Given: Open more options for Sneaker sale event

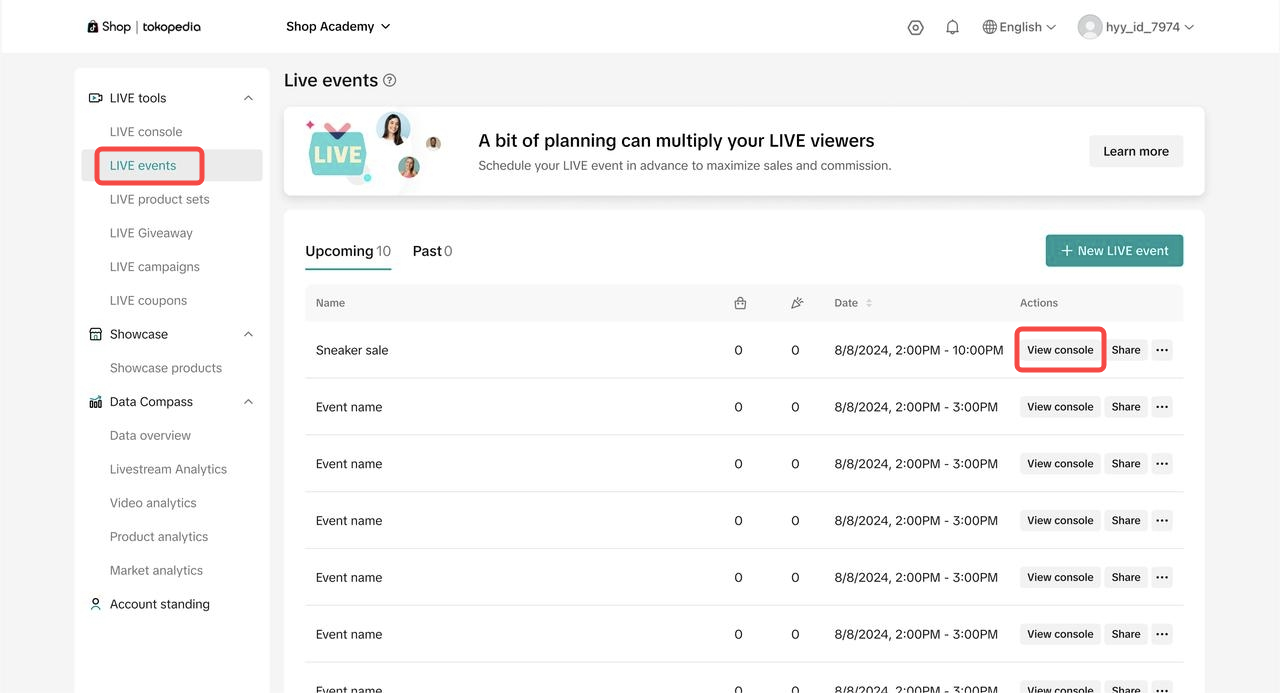Looking at the screenshot, I should click(1161, 350).
